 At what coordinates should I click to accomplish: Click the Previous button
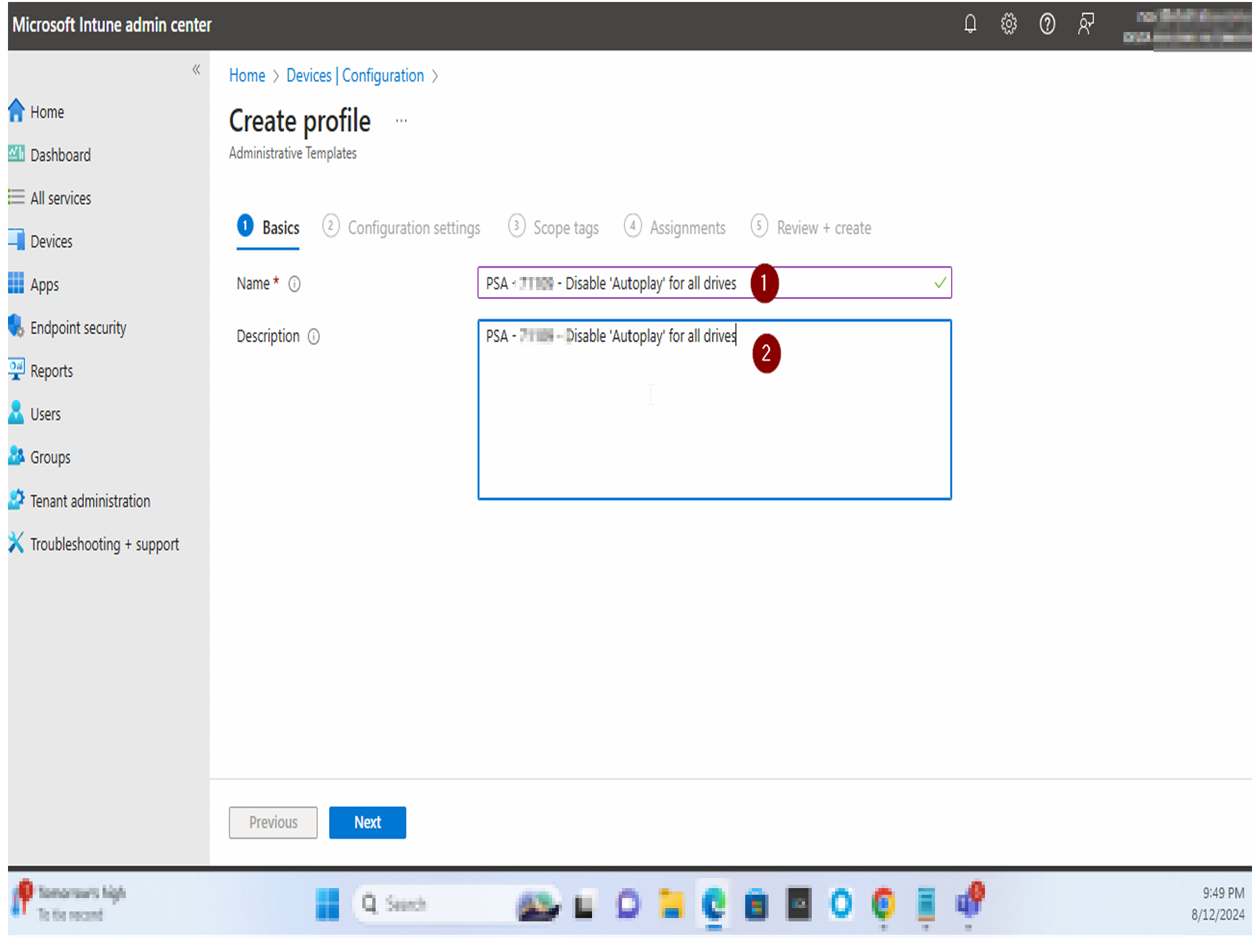click(x=273, y=822)
